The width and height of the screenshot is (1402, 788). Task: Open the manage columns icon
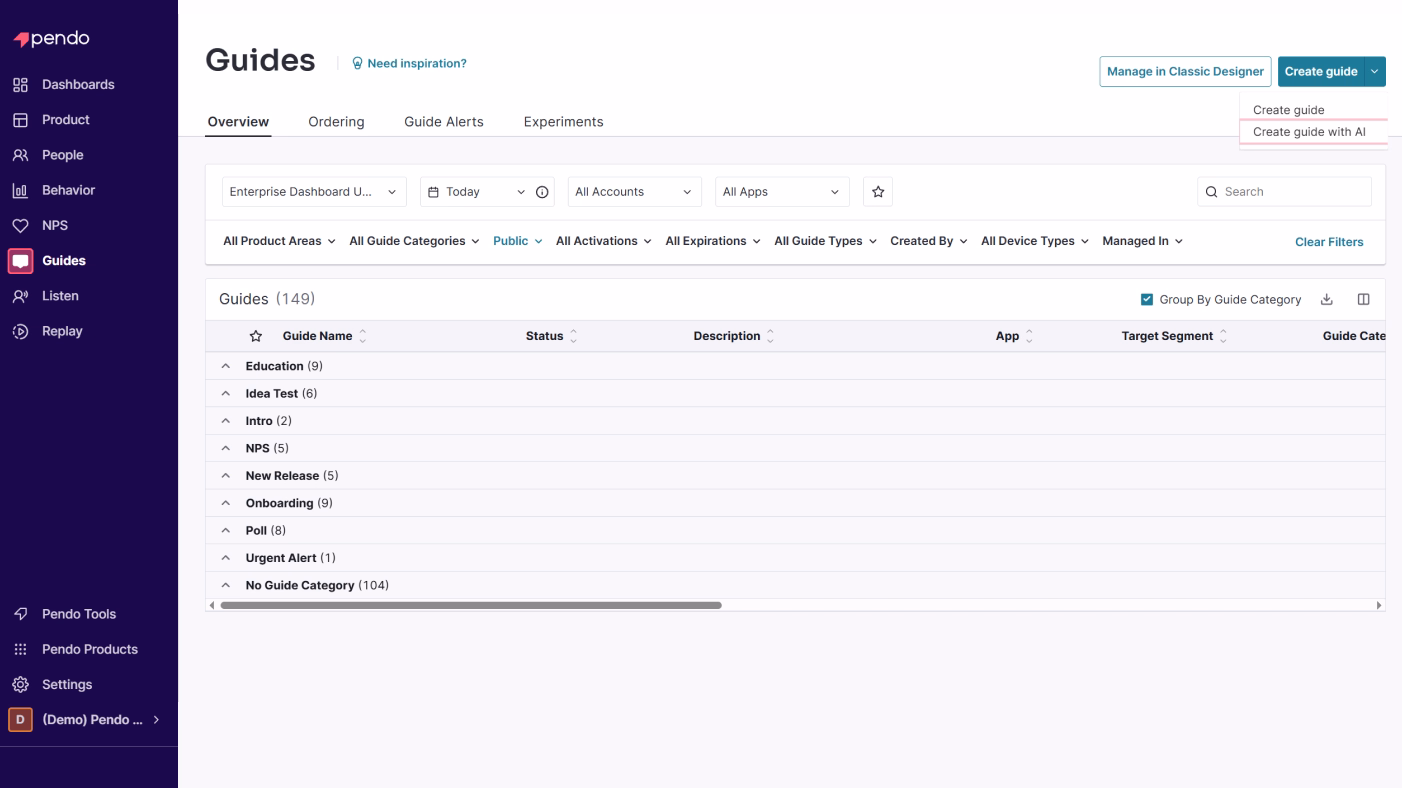[1363, 299]
